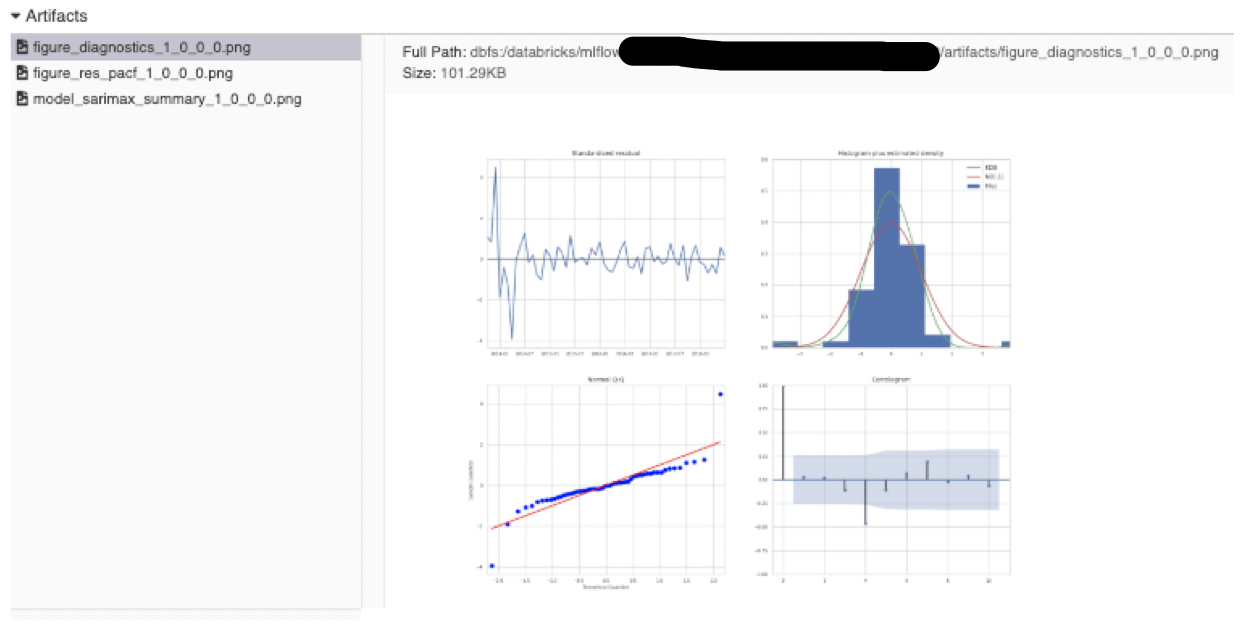Viewport: 1248px width, 632px height.
Task: Click the legend in the histogram plot
Action: pyautogui.click(x=984, y=174)
